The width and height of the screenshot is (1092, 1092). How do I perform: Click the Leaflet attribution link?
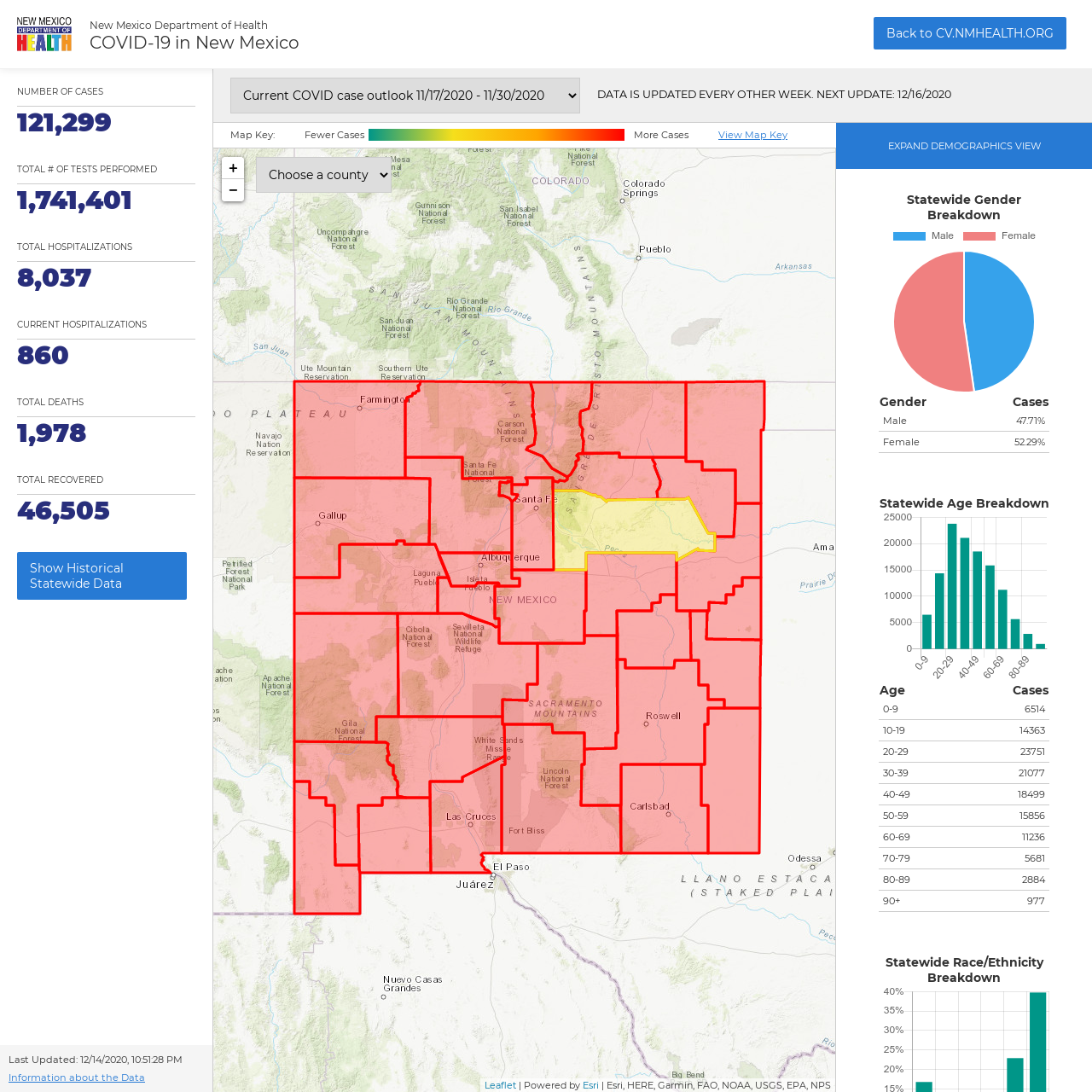pos(500,1085)
